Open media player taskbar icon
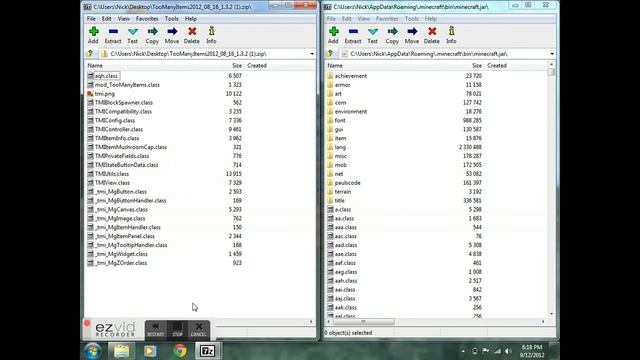 coord(150,351)
